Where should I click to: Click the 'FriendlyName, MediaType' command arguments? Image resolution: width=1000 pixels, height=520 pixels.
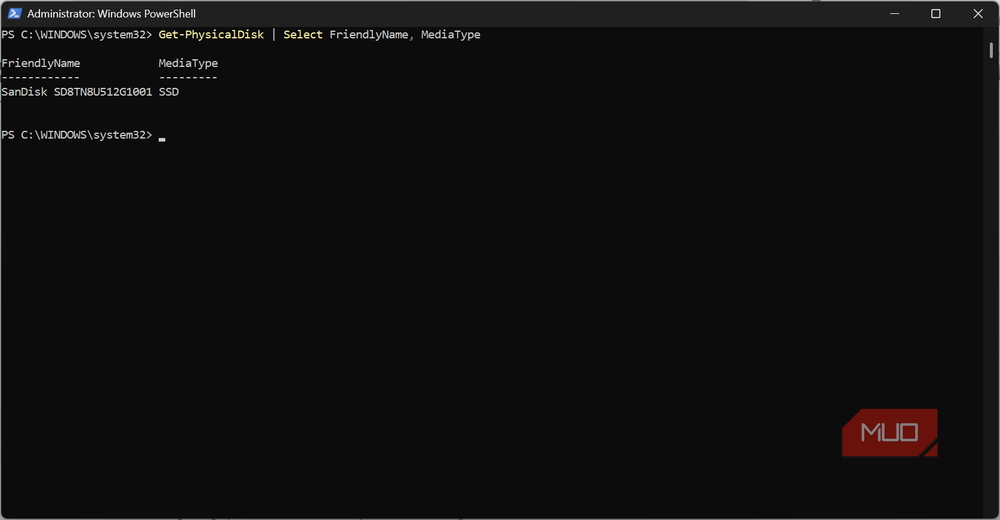pos(405,34)
